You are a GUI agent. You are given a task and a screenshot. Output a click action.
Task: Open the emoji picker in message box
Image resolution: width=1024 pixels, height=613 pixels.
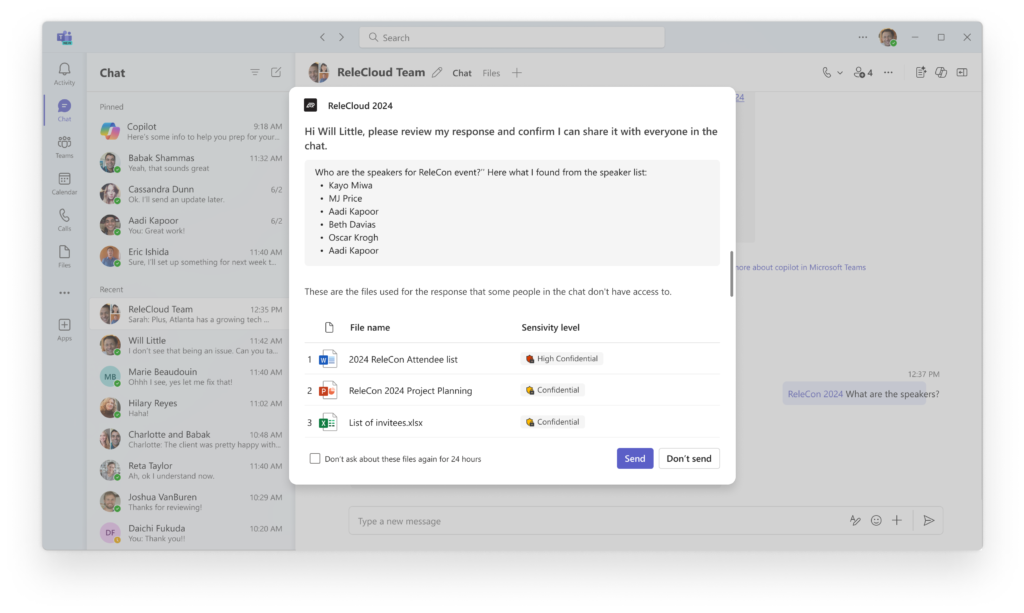click(876, 520)
